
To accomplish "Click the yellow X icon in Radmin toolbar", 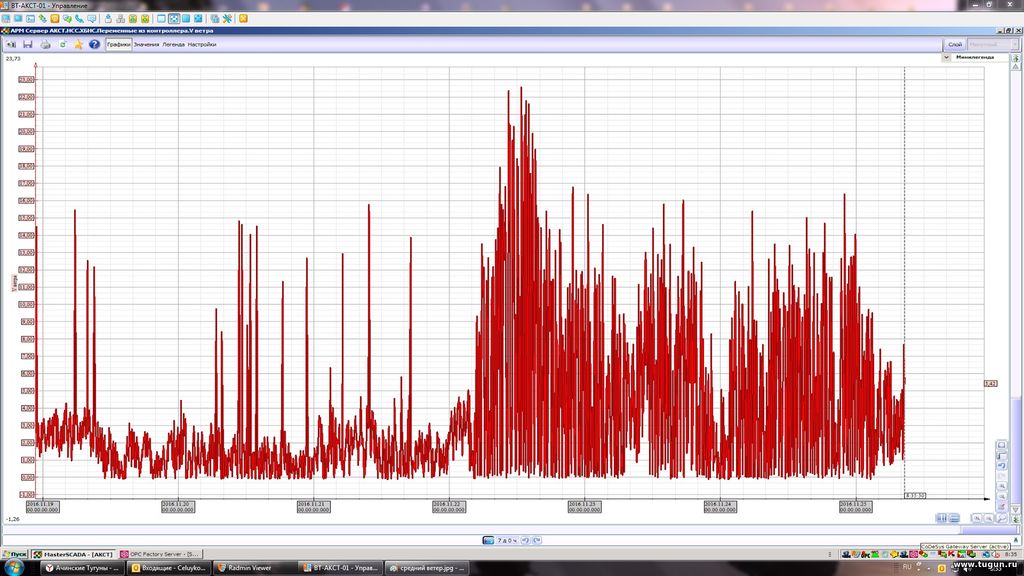I will tap(244, 18).
